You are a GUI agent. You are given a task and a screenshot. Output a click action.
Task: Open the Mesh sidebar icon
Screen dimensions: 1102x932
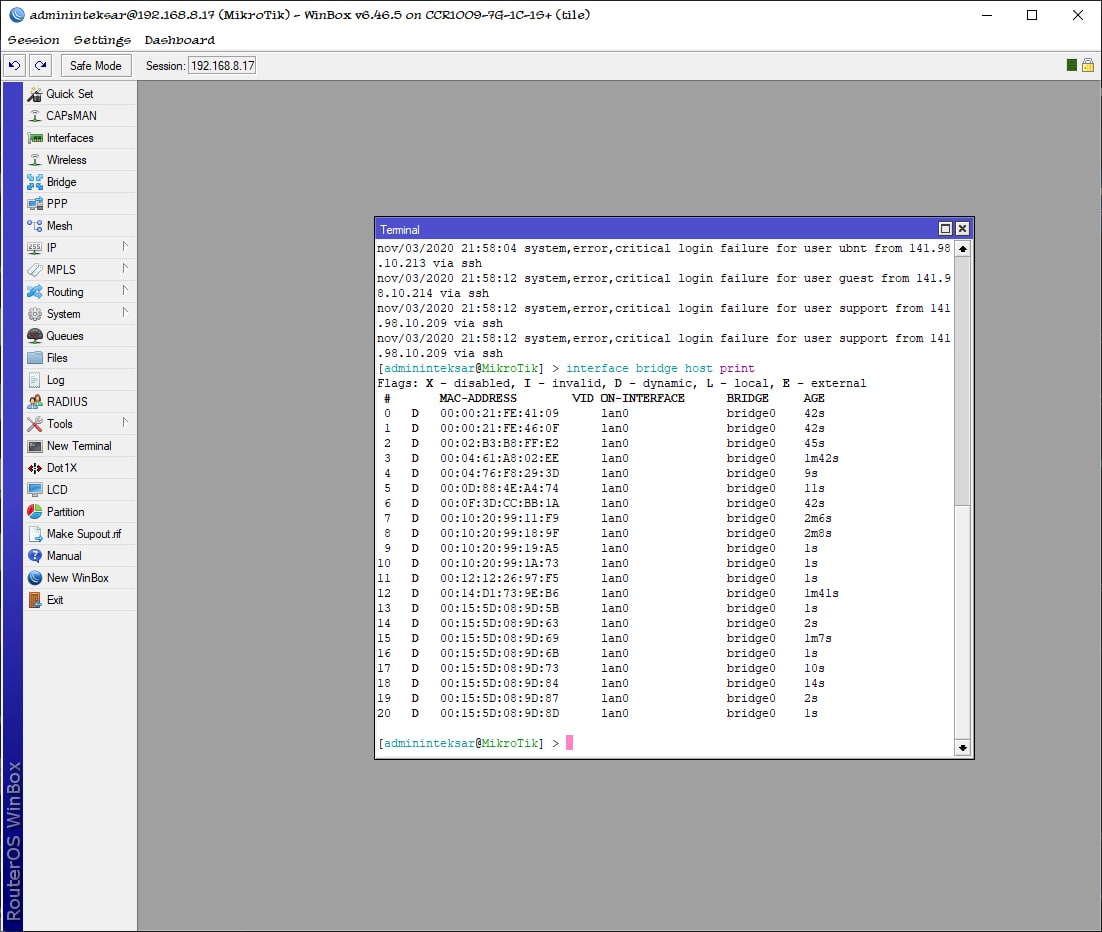tap(34, 226)
